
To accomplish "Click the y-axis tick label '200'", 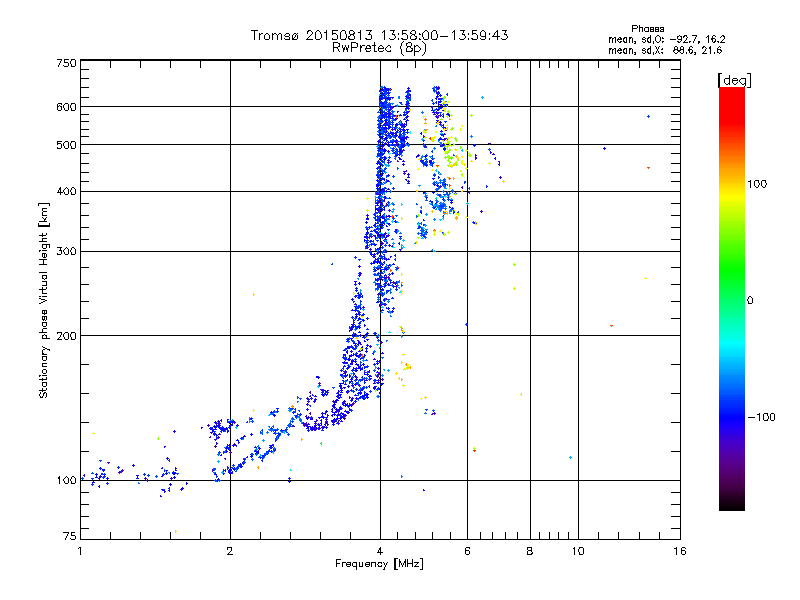I will click(66, 336).
